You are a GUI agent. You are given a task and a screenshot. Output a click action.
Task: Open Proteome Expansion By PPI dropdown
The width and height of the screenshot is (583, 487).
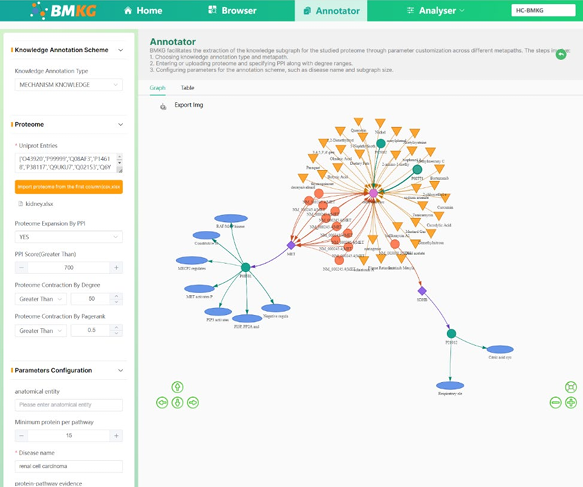(x=69, y=237)
